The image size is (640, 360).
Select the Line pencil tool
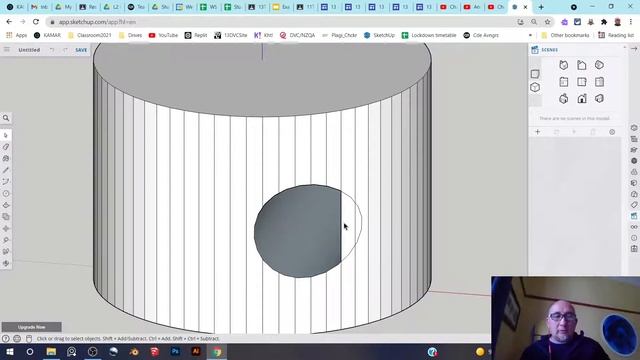click(x=6, y=170)
